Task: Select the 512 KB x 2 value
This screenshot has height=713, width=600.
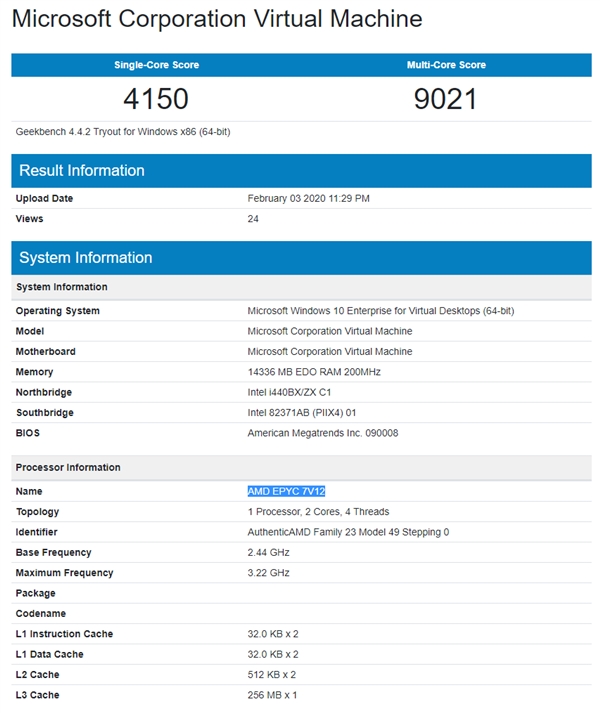Action: [272, 675]
